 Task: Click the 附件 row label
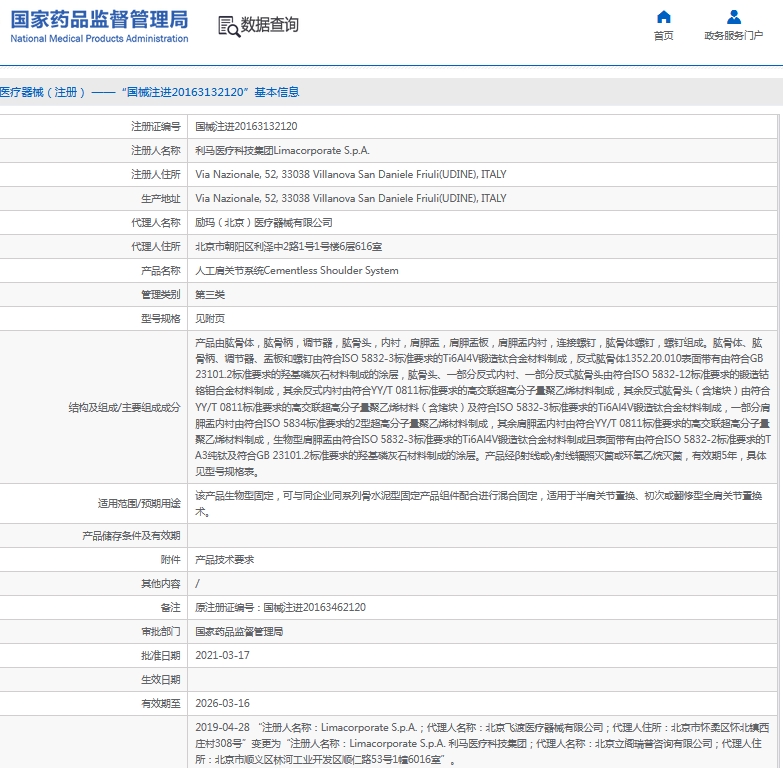coord(170,559)
